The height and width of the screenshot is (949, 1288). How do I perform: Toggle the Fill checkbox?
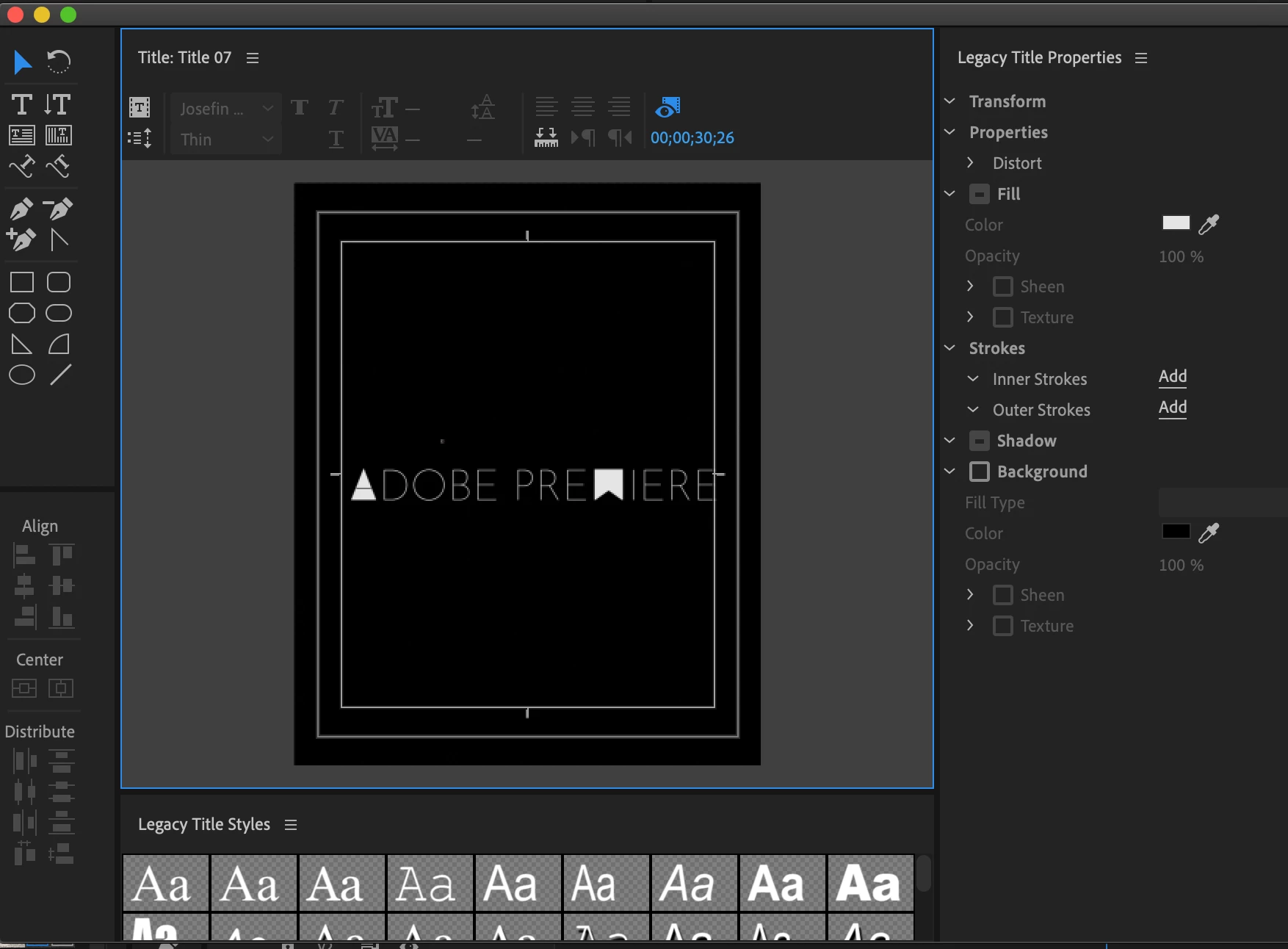click(979, 194)
